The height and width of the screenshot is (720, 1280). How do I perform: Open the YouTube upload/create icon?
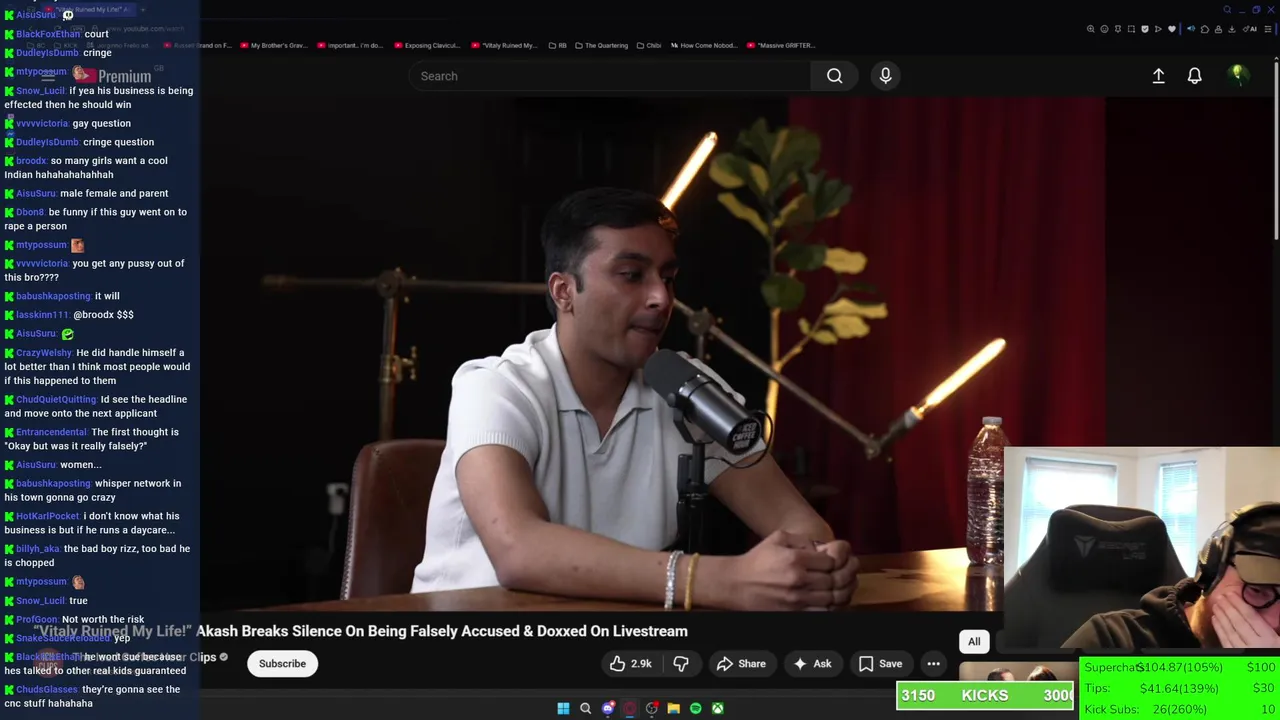pyautogui.click(x=1158, y=76)
